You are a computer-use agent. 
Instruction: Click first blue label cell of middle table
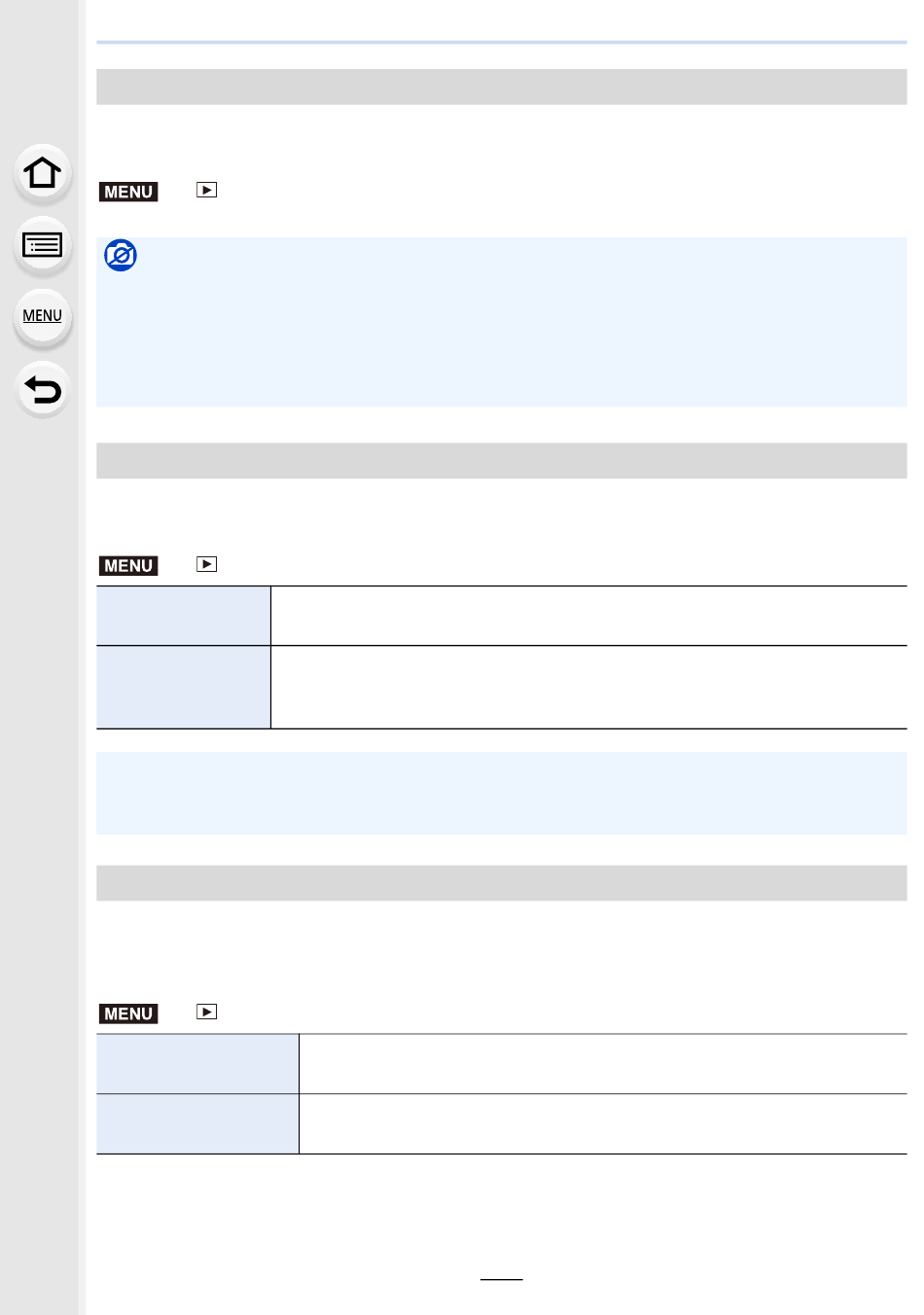click(x=184, y=616)
